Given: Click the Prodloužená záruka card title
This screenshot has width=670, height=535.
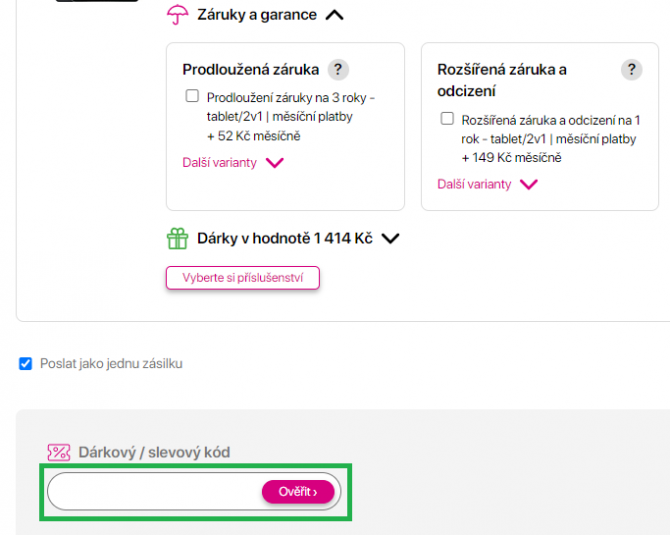Looking at the screenshot, I should pyautogui.click(x=250, y=69).
